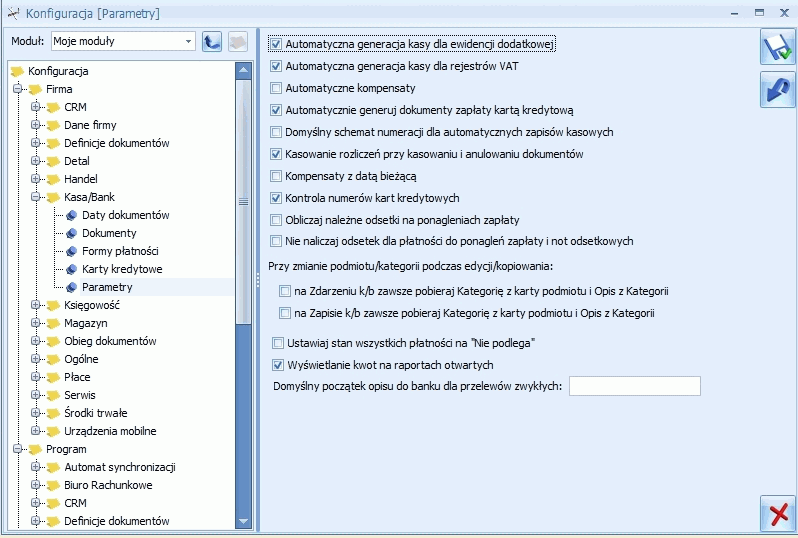Click the Biuro Rachunkowe folder icon
The image size is (798, 538).
[53, 486]
